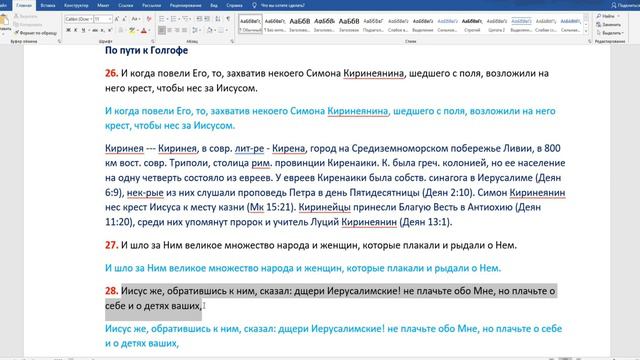Align text left
Viewport: 640px width, 360px height.
tap(162, 30)
